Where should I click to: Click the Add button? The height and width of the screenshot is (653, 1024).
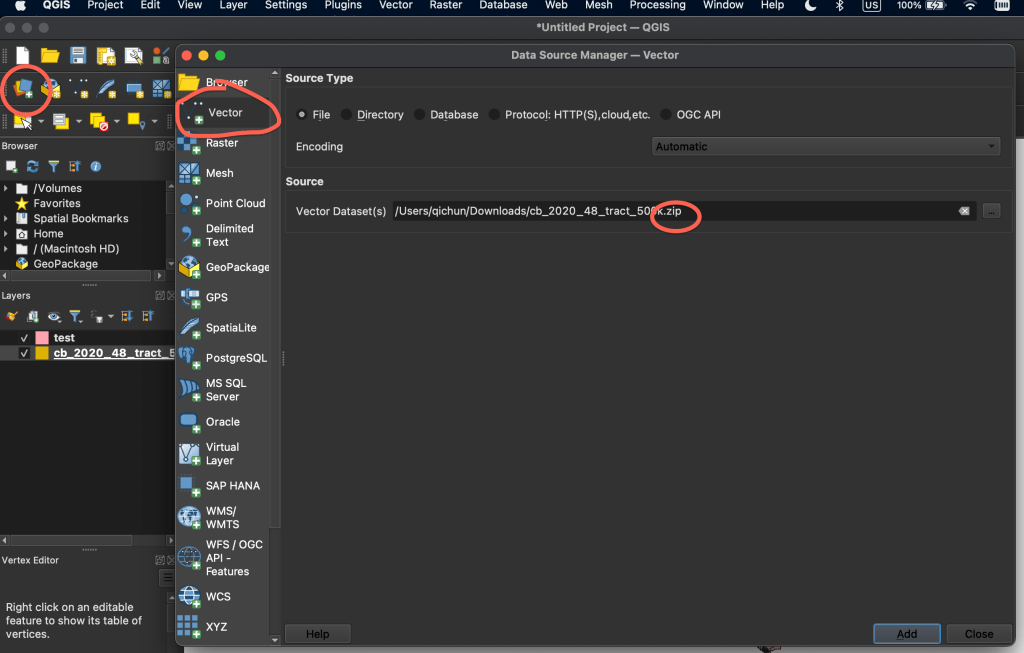tap(906, 634)
